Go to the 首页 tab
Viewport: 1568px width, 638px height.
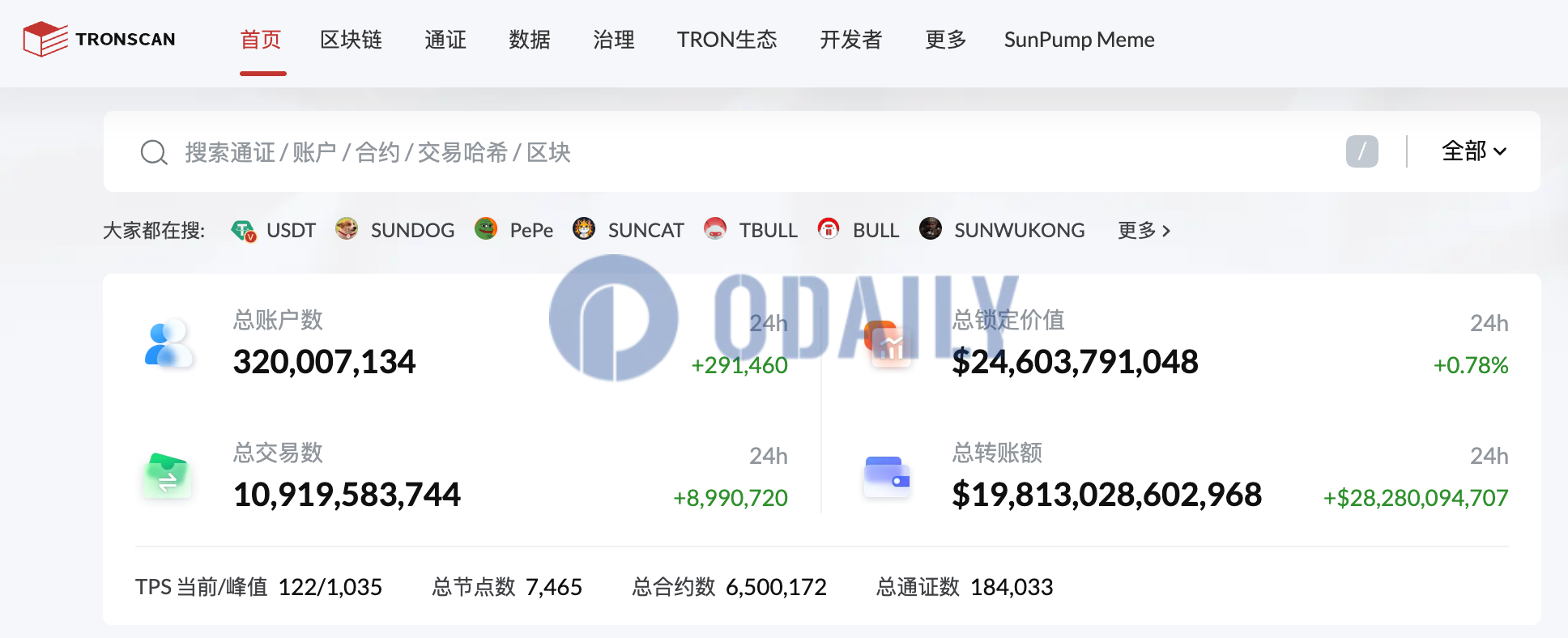pos(261,40)
